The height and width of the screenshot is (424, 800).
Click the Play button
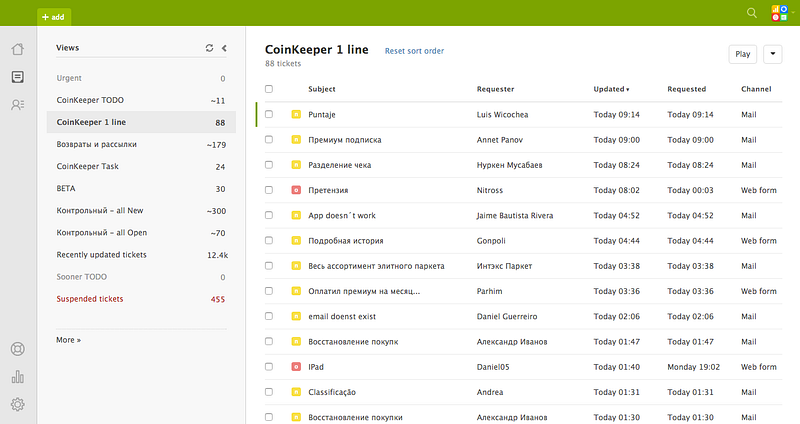point(742,54)
